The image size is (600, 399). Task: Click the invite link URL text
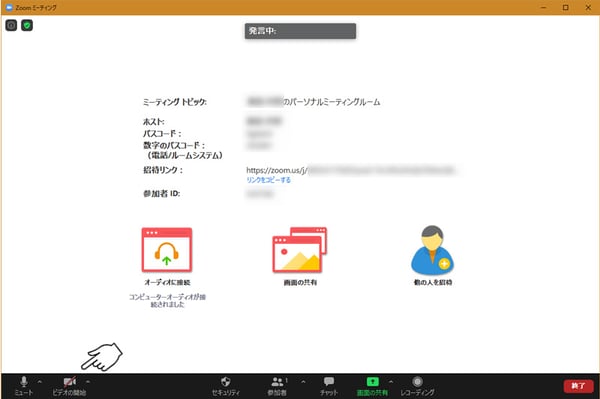(x=351, y=170)
